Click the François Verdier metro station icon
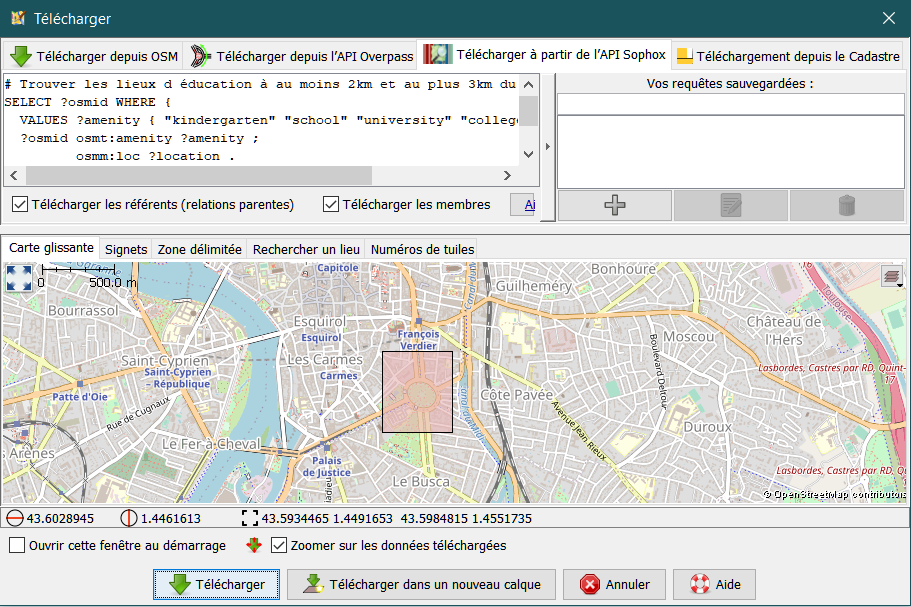Viewport: 911px width, 607px height. pyautogui.click(x=419, y=321)
